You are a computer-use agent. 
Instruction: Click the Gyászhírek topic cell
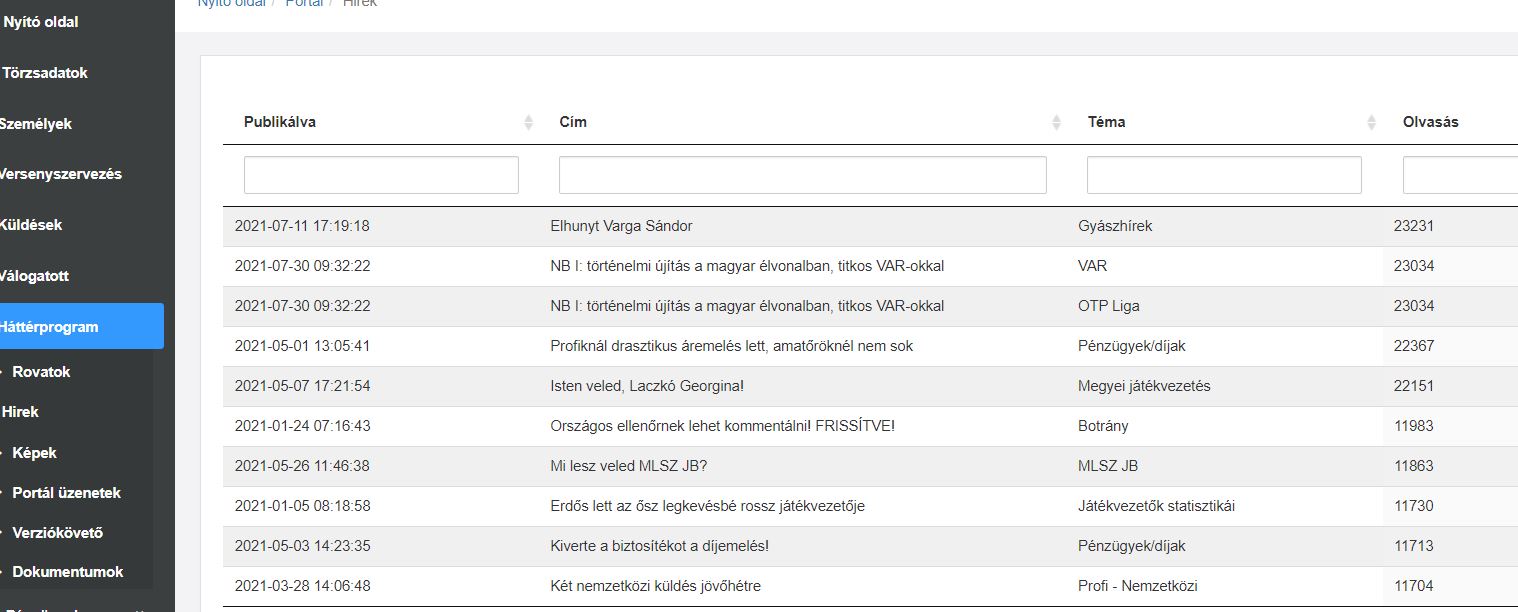[x=1115, y=226]
